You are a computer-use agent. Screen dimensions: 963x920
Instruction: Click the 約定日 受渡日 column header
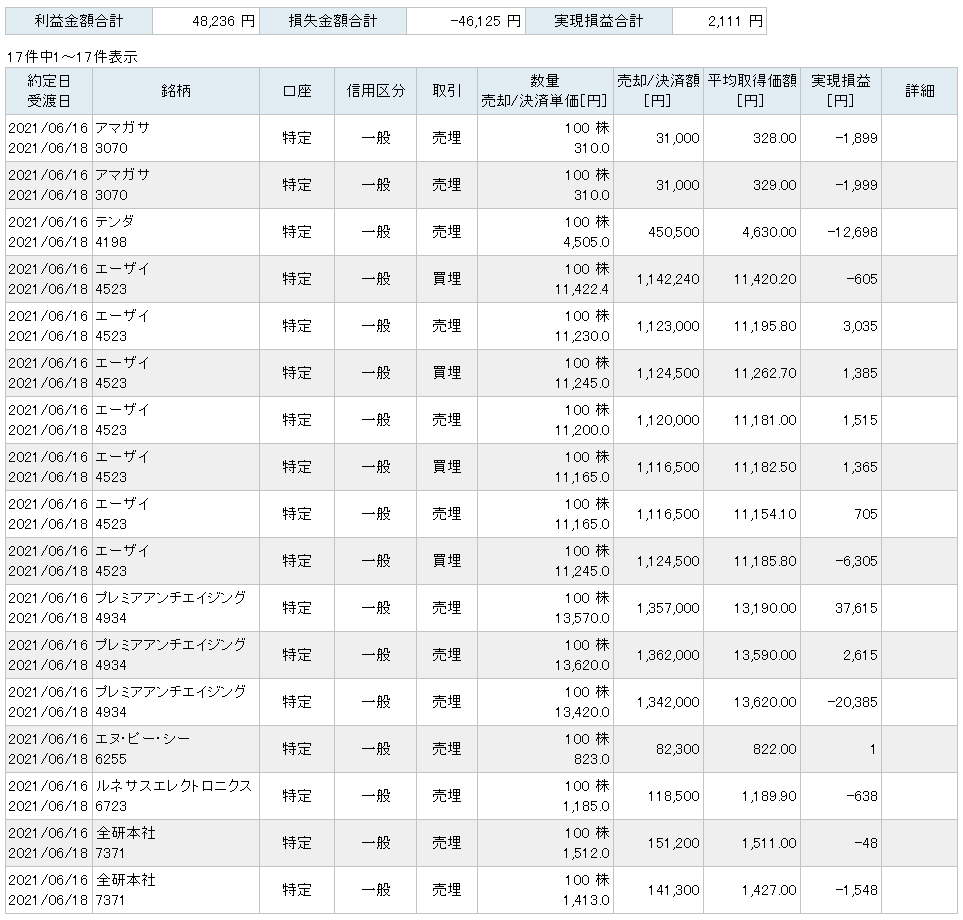point(49,91)
